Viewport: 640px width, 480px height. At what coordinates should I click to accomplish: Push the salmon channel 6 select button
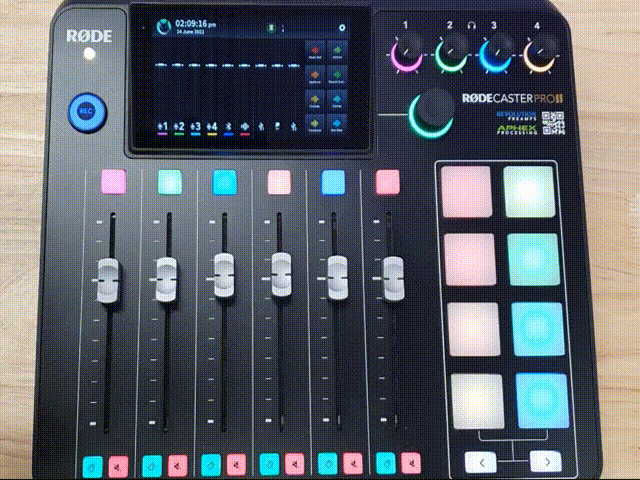[x=387, y=182]
